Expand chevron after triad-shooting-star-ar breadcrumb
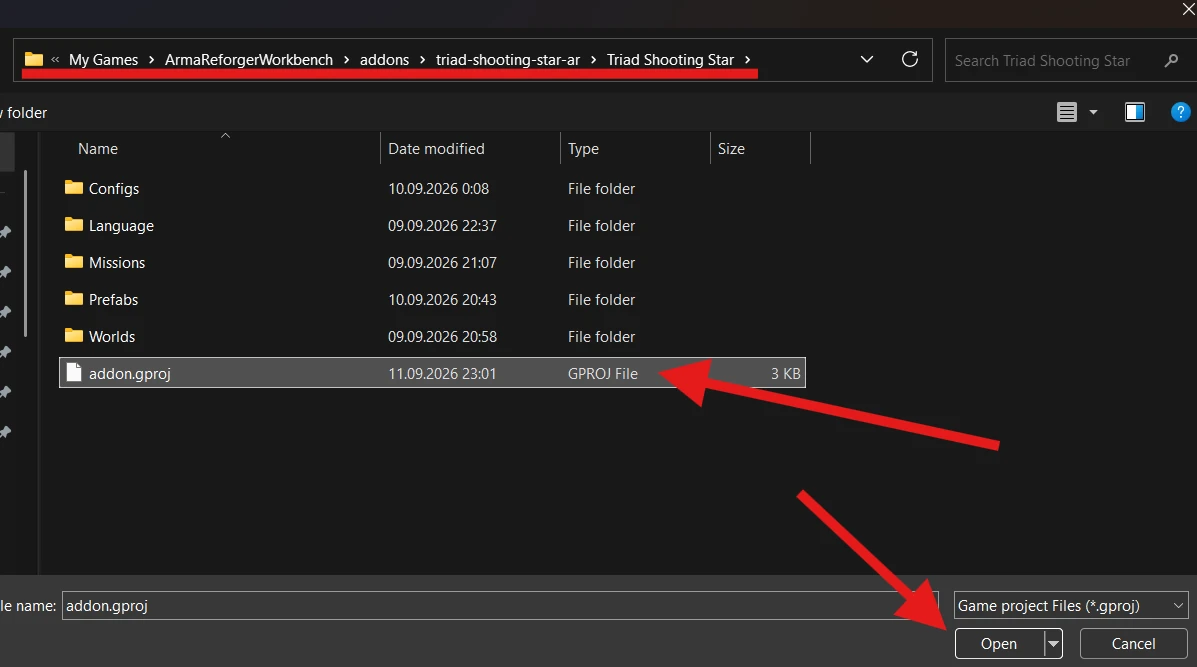 [x=593, y=60]
